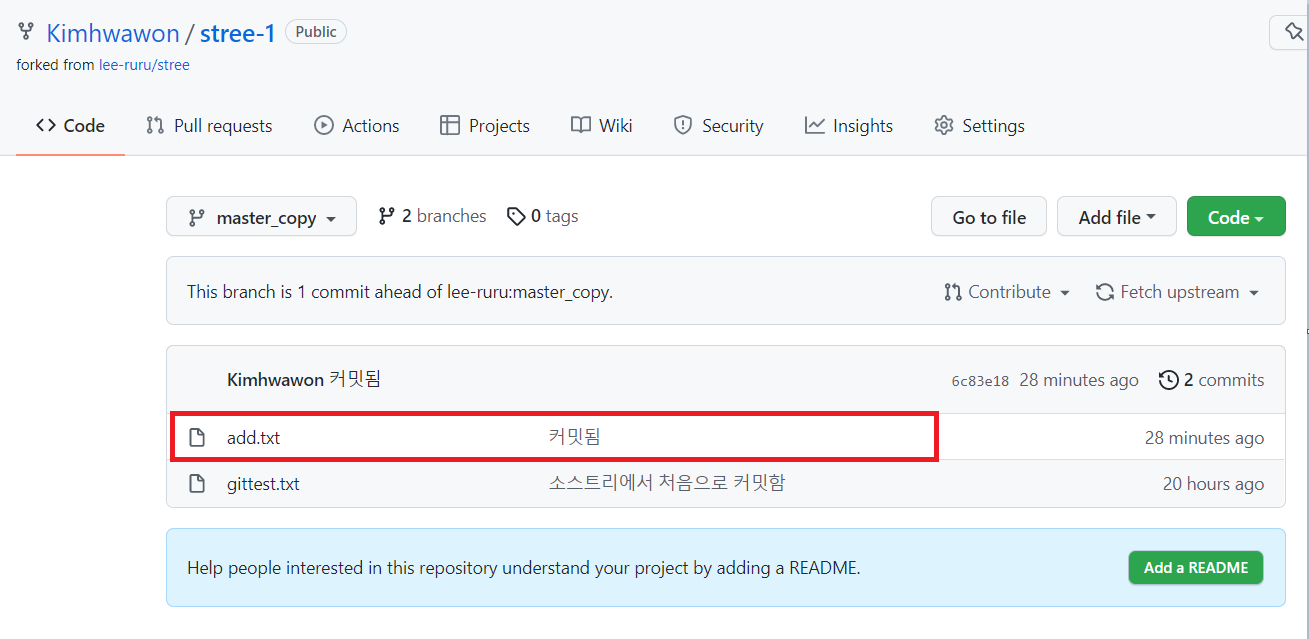This screenshot has width=1309, height=639.
Task: View the Security tab
Action: point(718,126)
